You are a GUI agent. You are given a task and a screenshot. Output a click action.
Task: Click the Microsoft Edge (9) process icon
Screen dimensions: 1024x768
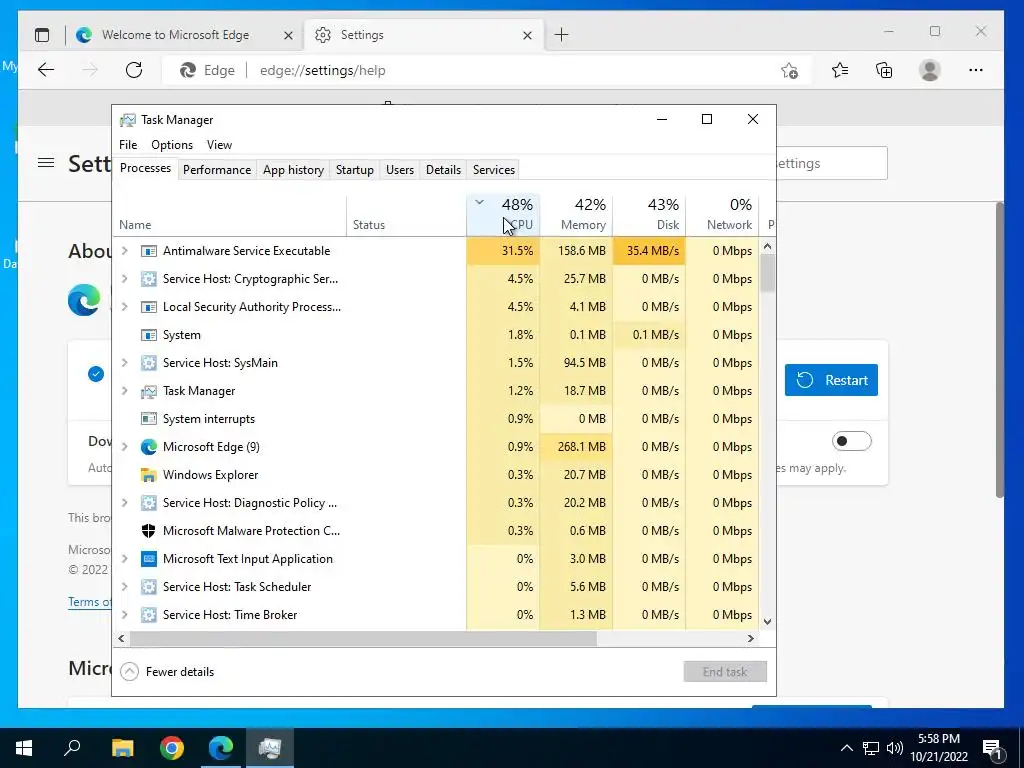tap(149, 447)
